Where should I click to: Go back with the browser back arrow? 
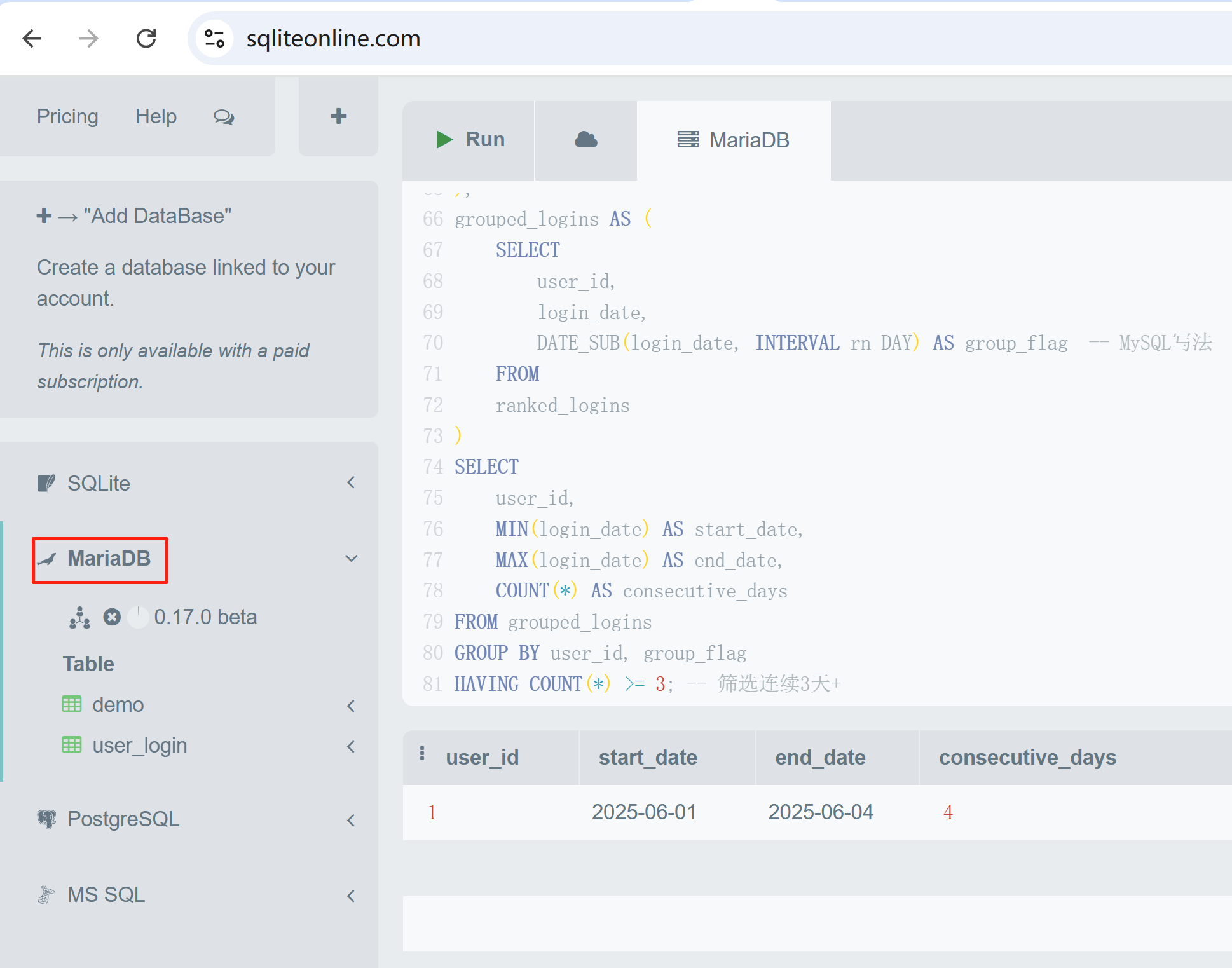(32, 39)
